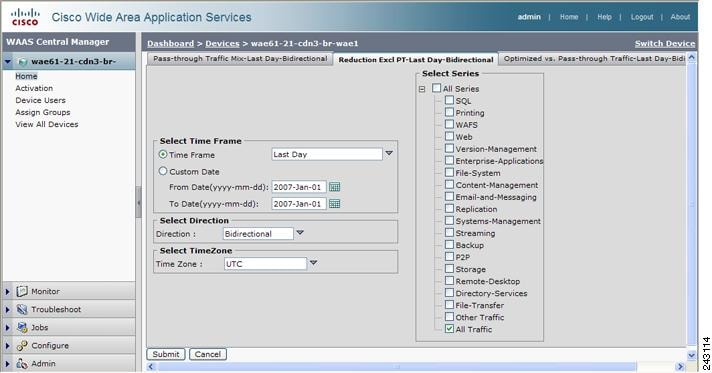
Task: Expand the Jobs section arrow
Action: tap(7, 327)
